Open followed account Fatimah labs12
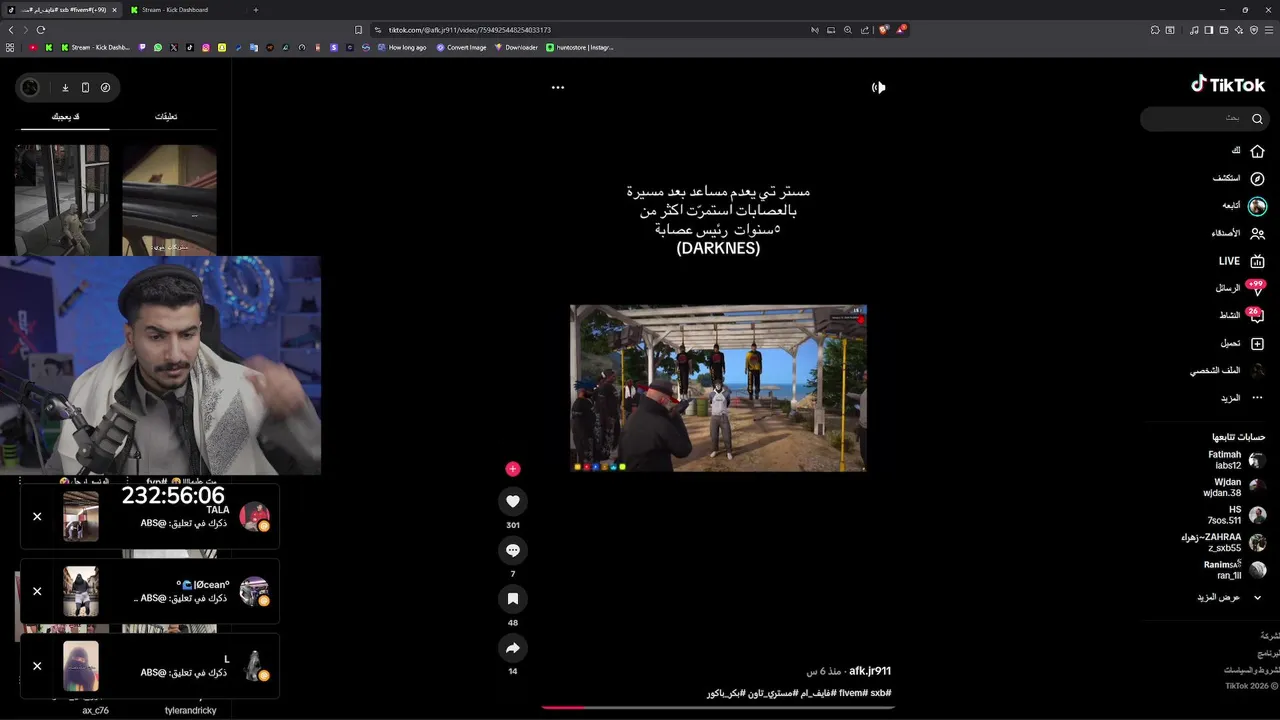Image resolution: width=1280 pixels, height=720 pixels. (x=1237, y=460)
